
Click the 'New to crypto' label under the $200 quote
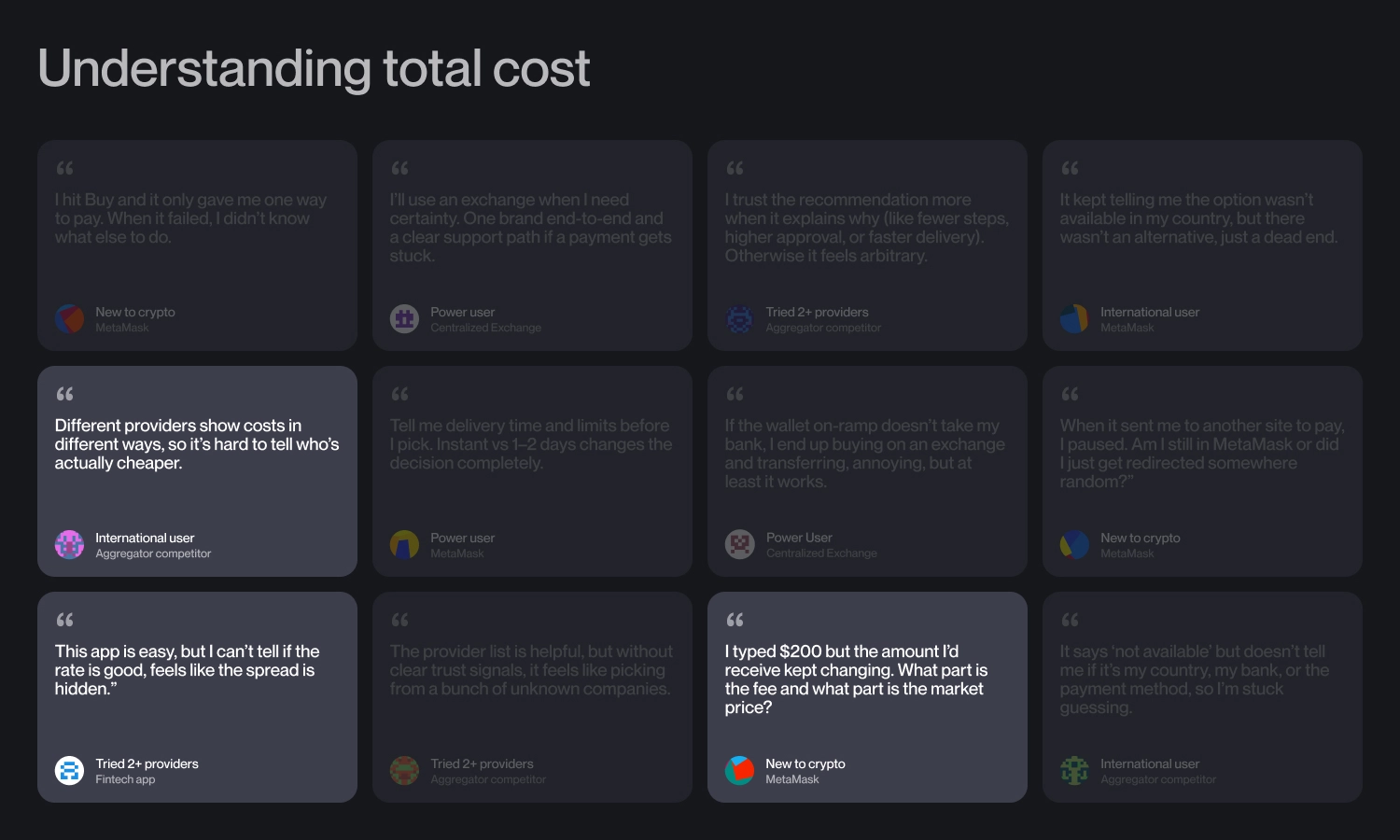point(805,763)
